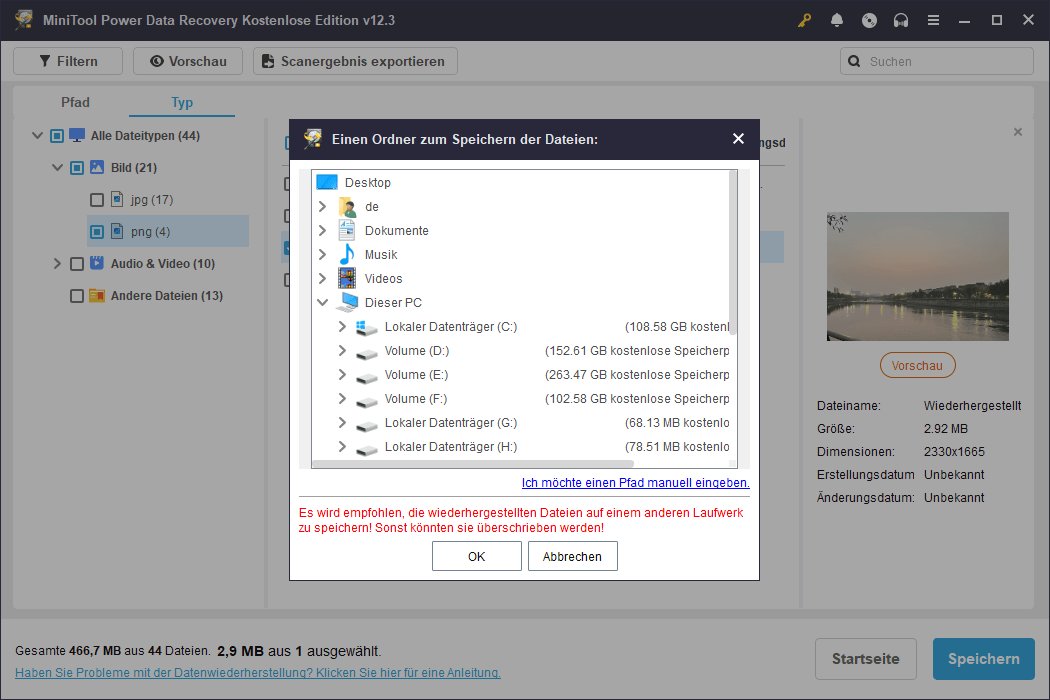The width and height of the screenshot is (1050, 700).
Task: Click the jpg file type icon
Action: tap(117, 199)
